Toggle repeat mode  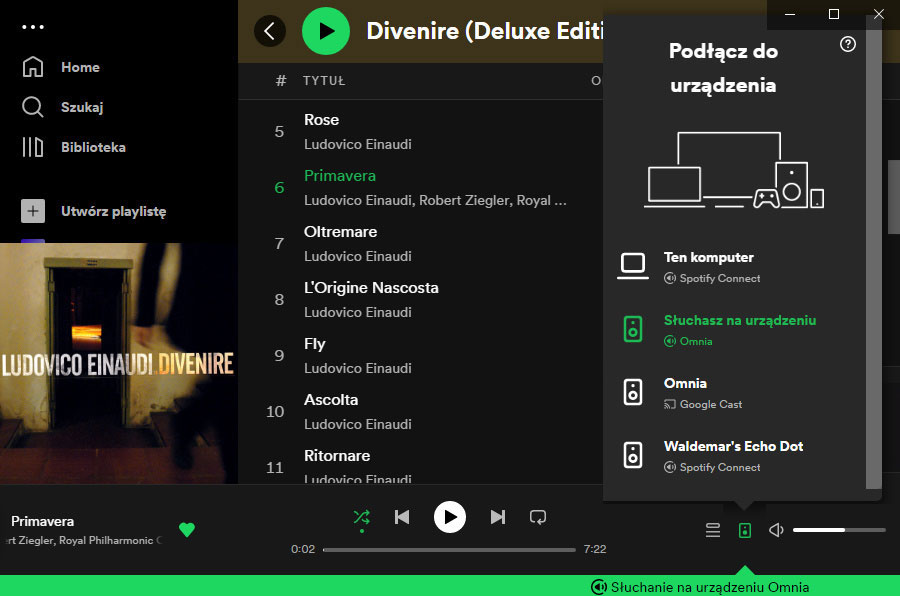coord(538,517)
